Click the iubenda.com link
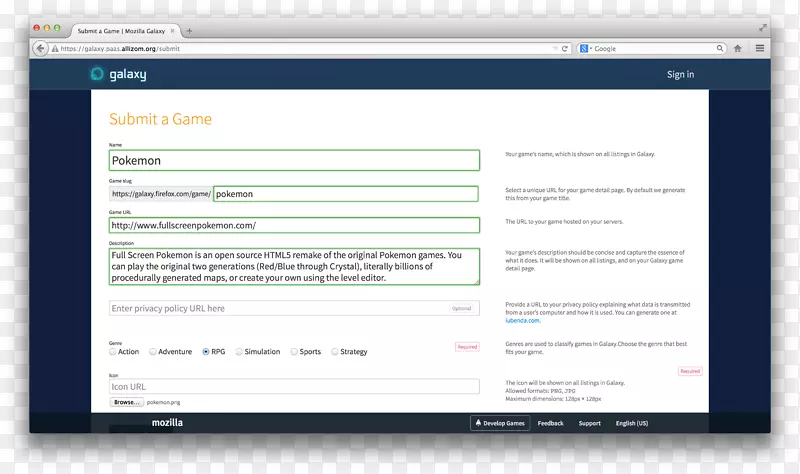 tap(522, 320)
